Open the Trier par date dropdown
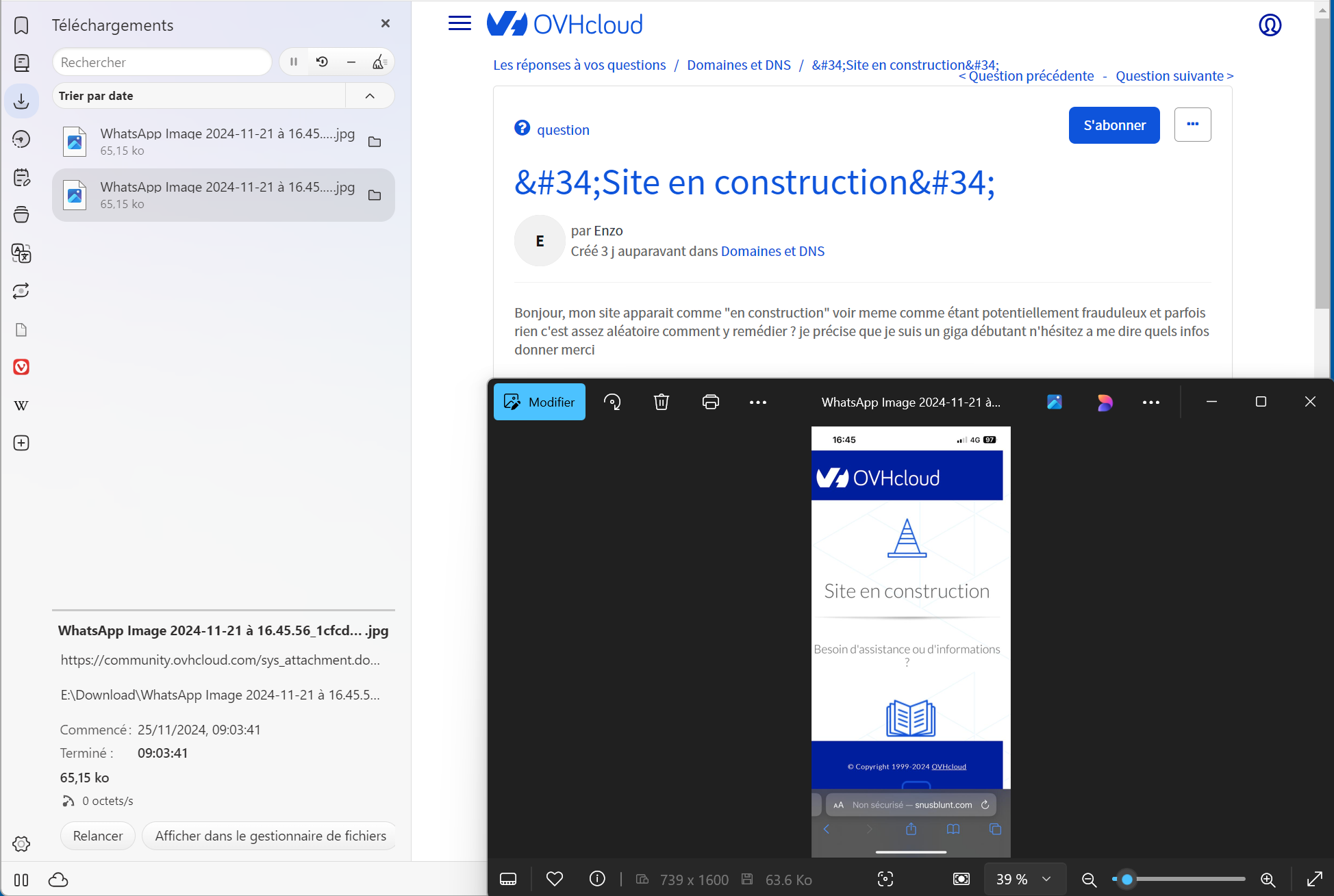 (x=199, y=96)
